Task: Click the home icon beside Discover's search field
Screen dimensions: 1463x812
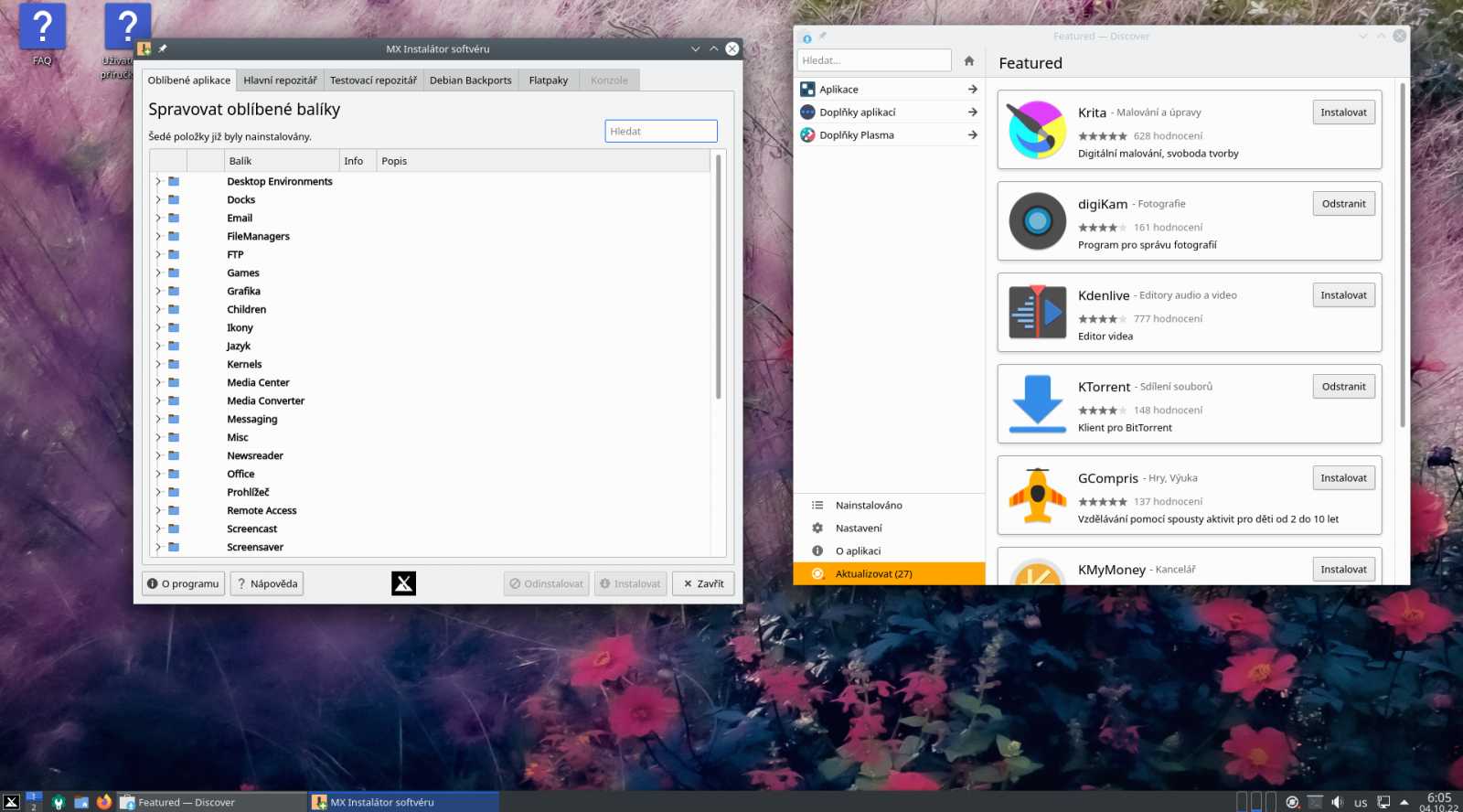Action: tap(969, 60)
